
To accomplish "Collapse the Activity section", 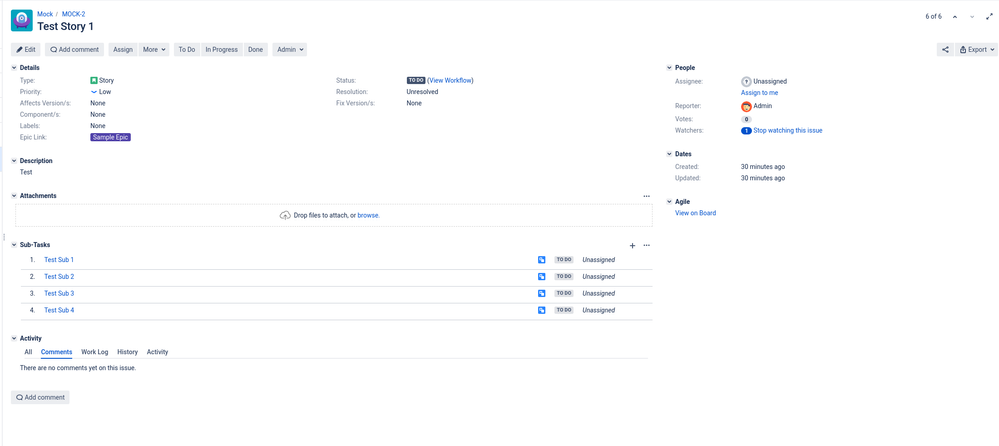I will [14, 338].
